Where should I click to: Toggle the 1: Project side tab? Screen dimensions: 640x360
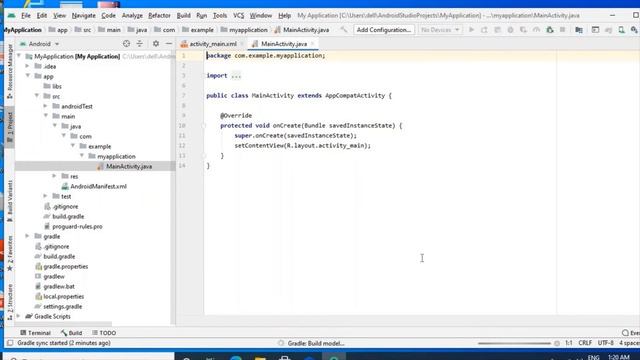9,127
